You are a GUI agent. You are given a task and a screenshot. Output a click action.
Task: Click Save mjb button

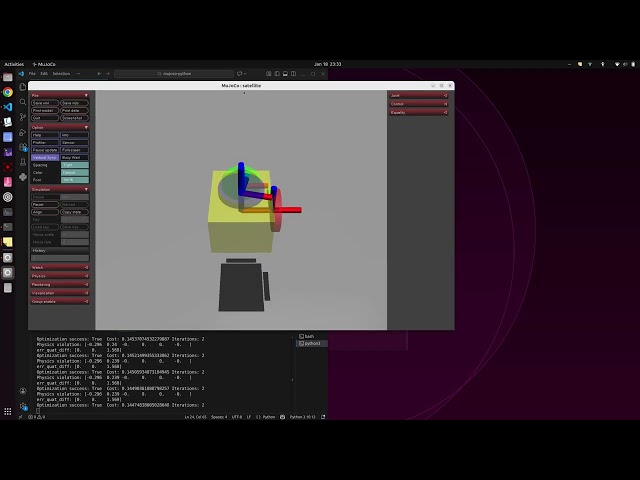74,103
